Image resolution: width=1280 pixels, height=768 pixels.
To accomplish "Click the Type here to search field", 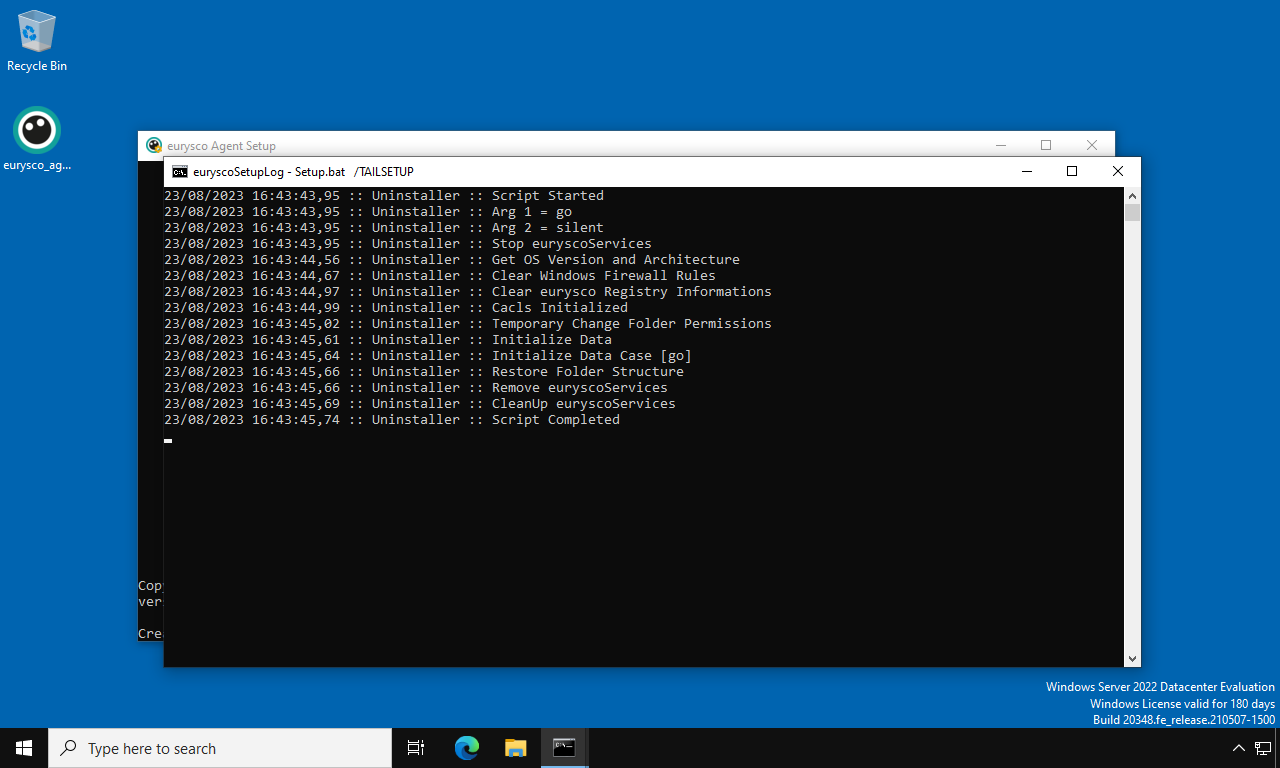I will point(220,748).
